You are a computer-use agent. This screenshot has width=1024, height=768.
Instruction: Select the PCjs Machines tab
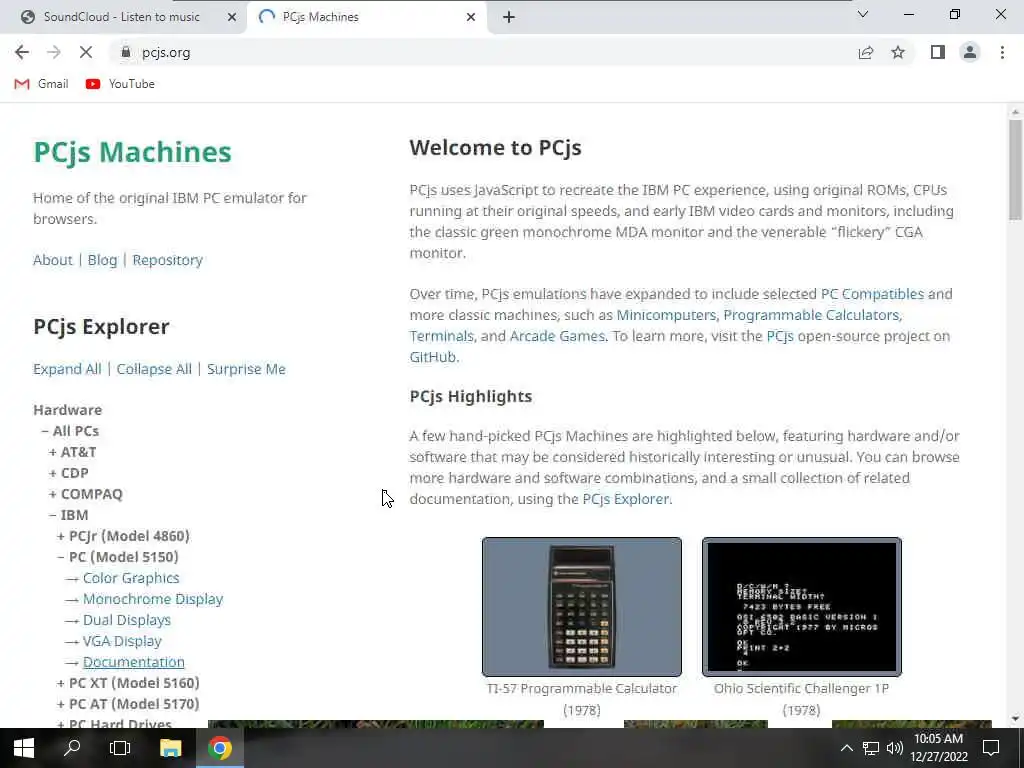click(x=366, y=17)
